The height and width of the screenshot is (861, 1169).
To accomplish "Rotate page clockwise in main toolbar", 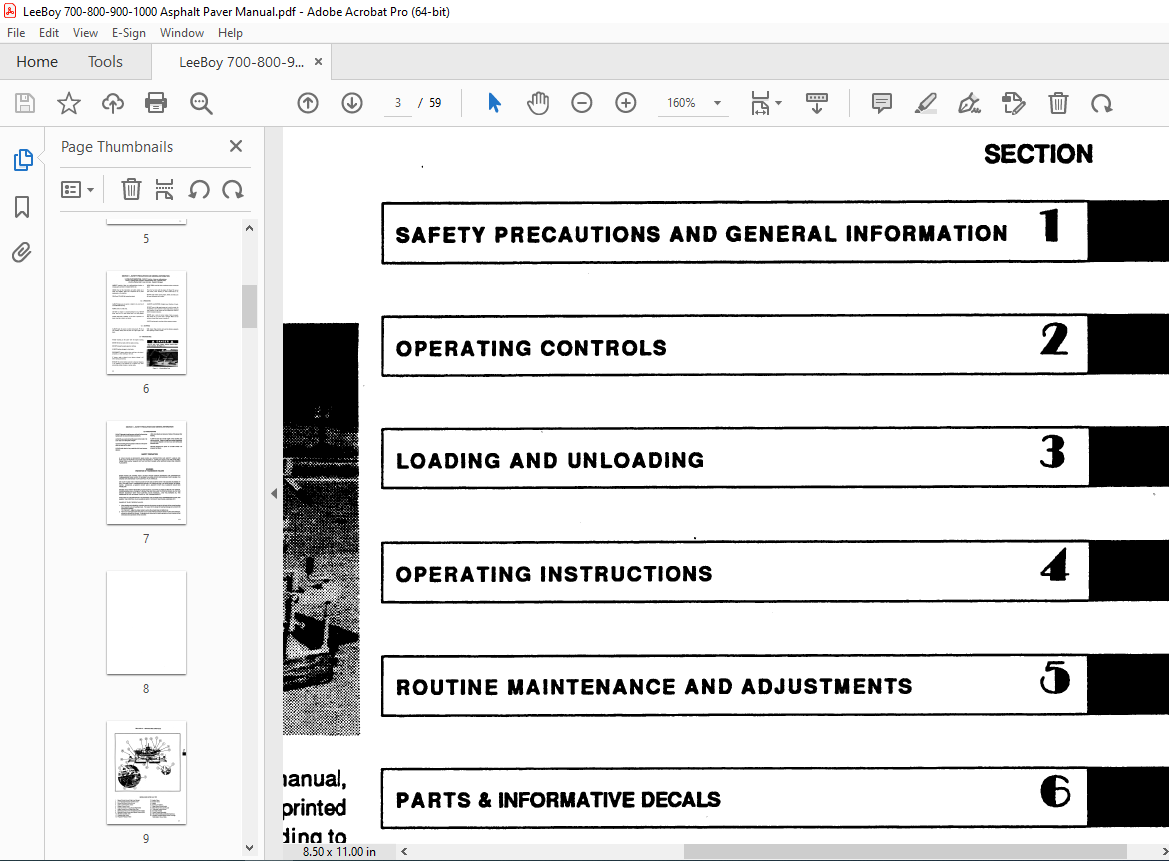I will 1101,103.
